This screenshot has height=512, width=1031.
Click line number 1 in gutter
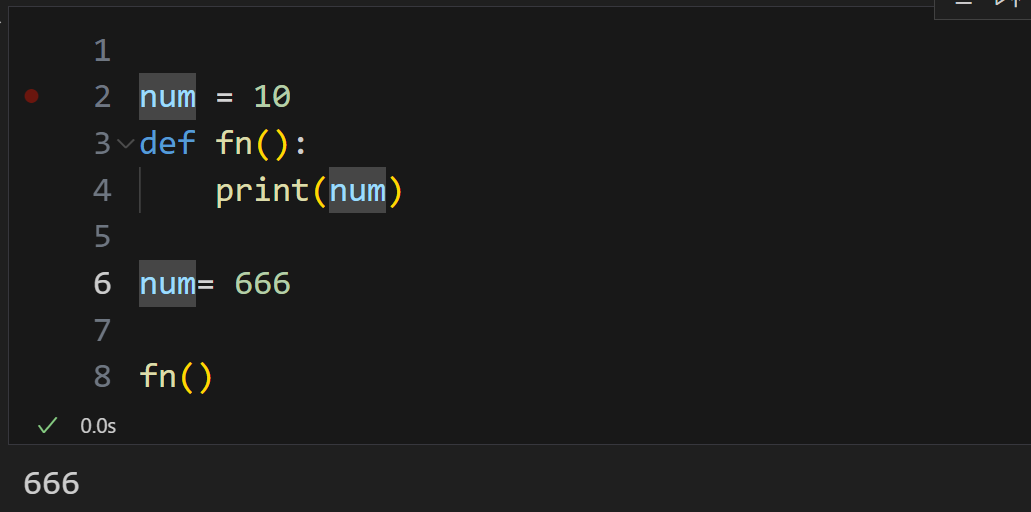pos(103,51)
